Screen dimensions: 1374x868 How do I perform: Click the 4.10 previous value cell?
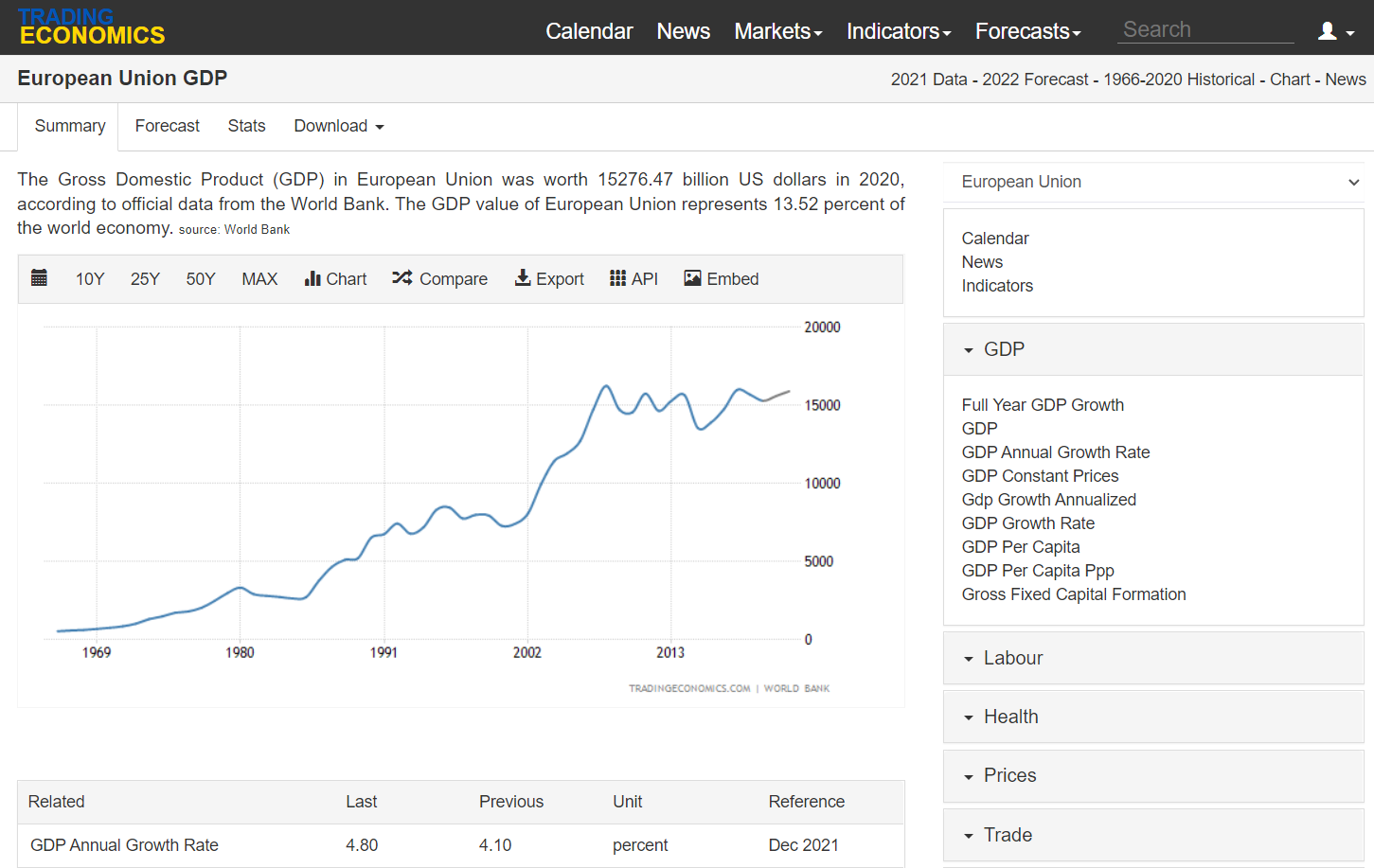(495, 845)
